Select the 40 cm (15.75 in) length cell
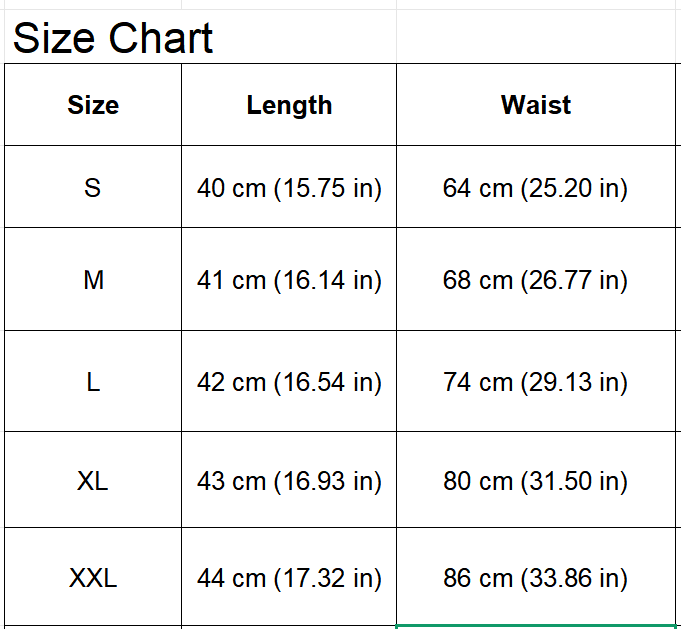 (289, 187)
